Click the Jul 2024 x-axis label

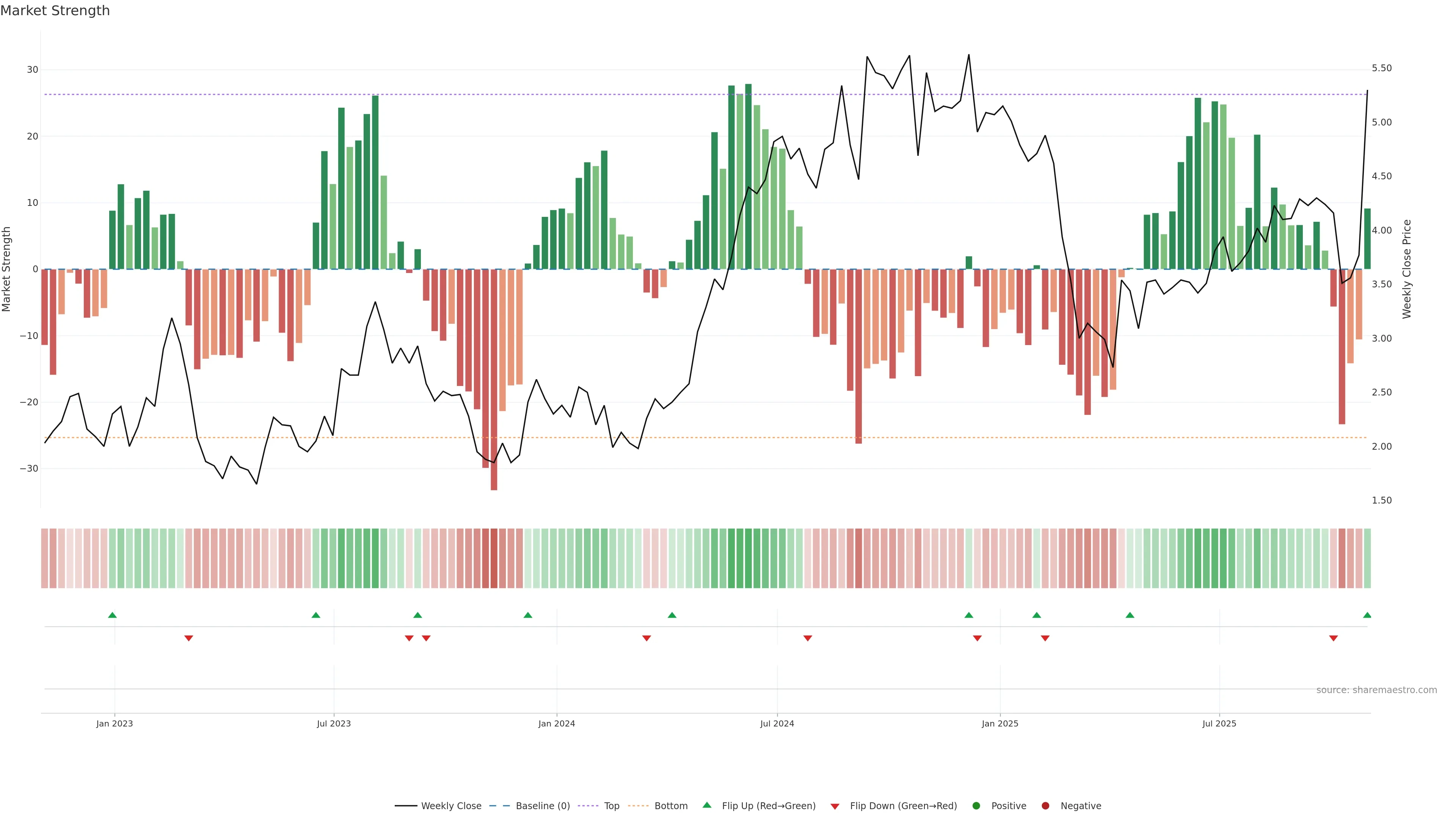point(777,723)
